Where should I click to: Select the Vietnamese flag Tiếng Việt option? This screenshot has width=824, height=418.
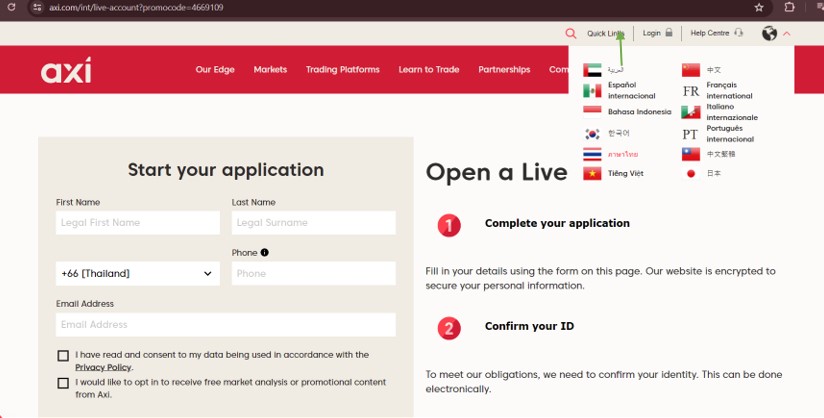613,174
